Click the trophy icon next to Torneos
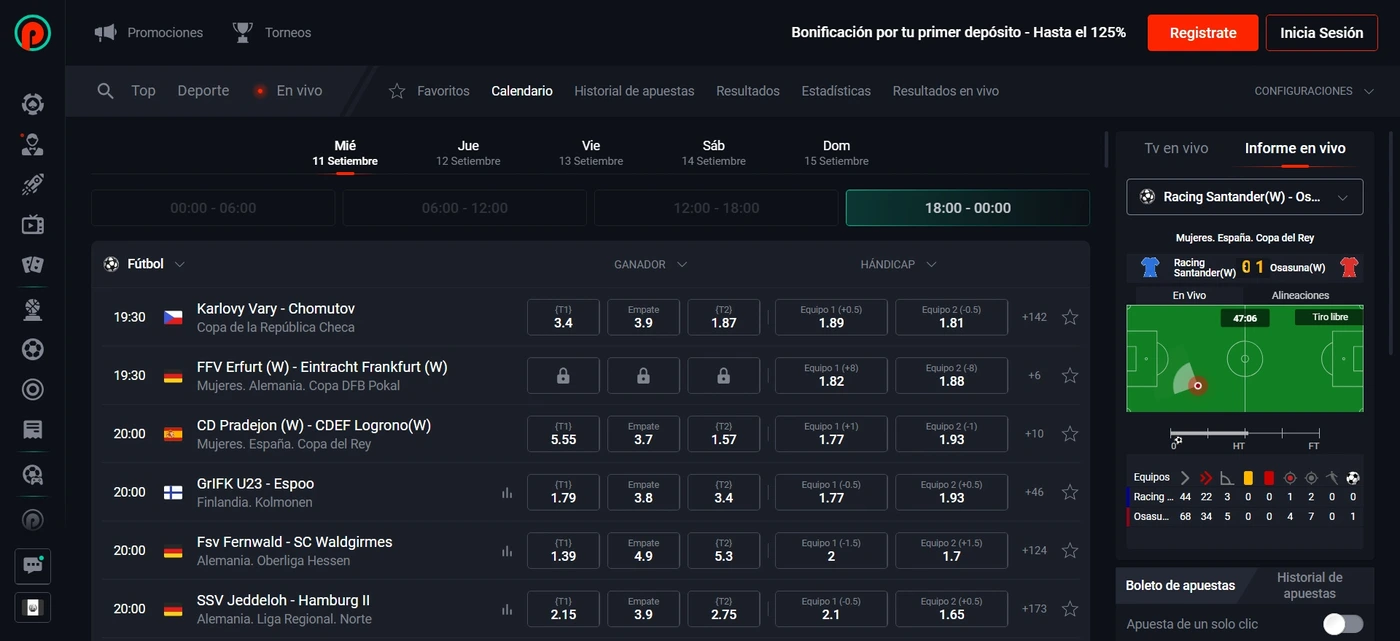The height and width of the screenshot is (641, 1400). 242,33
